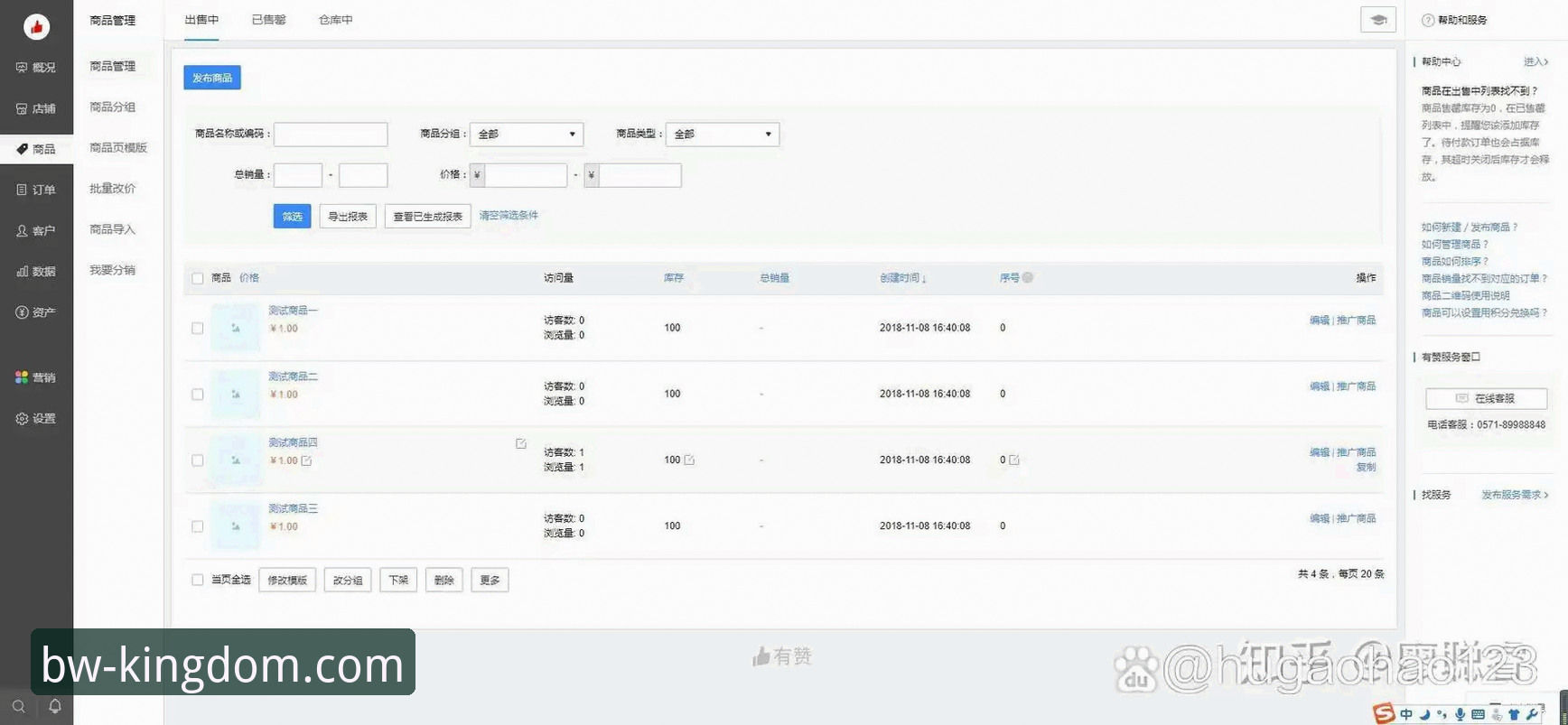The height and width of the screenshot is (725, 1568).
Task: Open 我要分销 in the submenu
Action: click(113, 270)
